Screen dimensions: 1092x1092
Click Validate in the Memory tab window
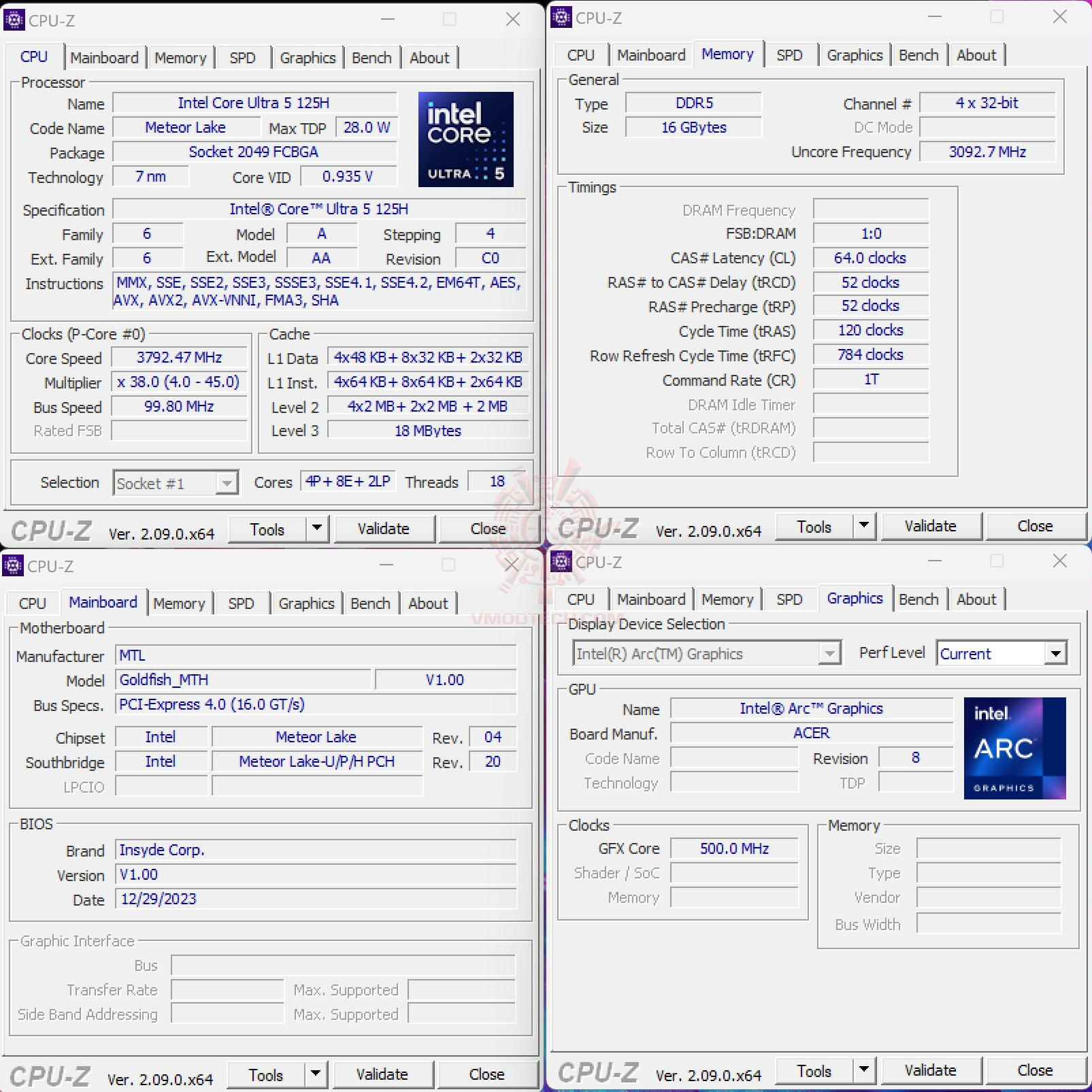[930, 526]
